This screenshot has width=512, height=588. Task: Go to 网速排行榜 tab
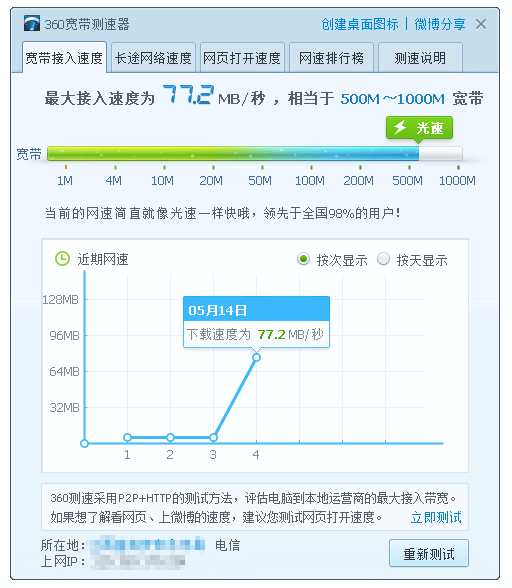pyautogui.click(x=331, y=58)
